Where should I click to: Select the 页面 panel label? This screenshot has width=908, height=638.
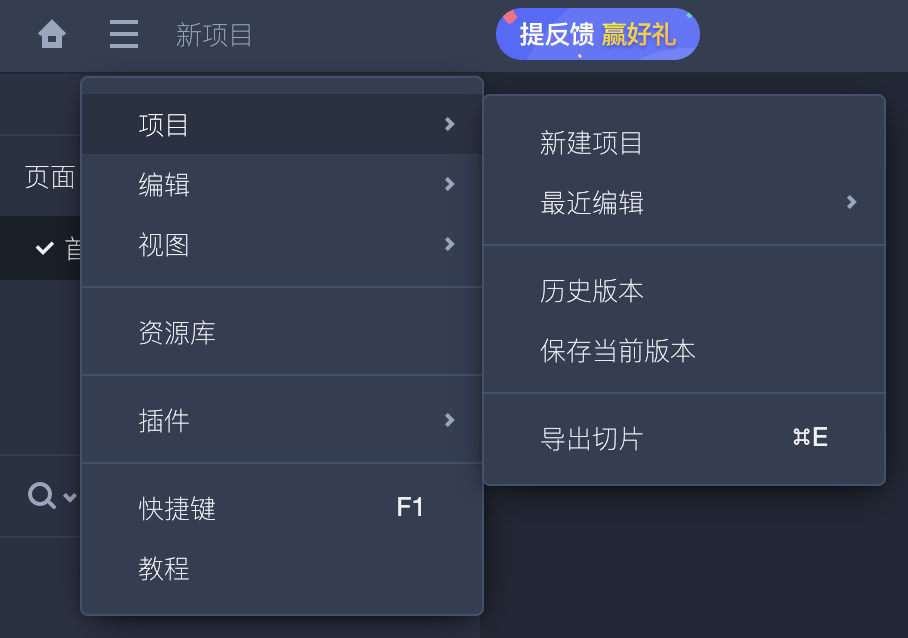[x=50, y=177]
